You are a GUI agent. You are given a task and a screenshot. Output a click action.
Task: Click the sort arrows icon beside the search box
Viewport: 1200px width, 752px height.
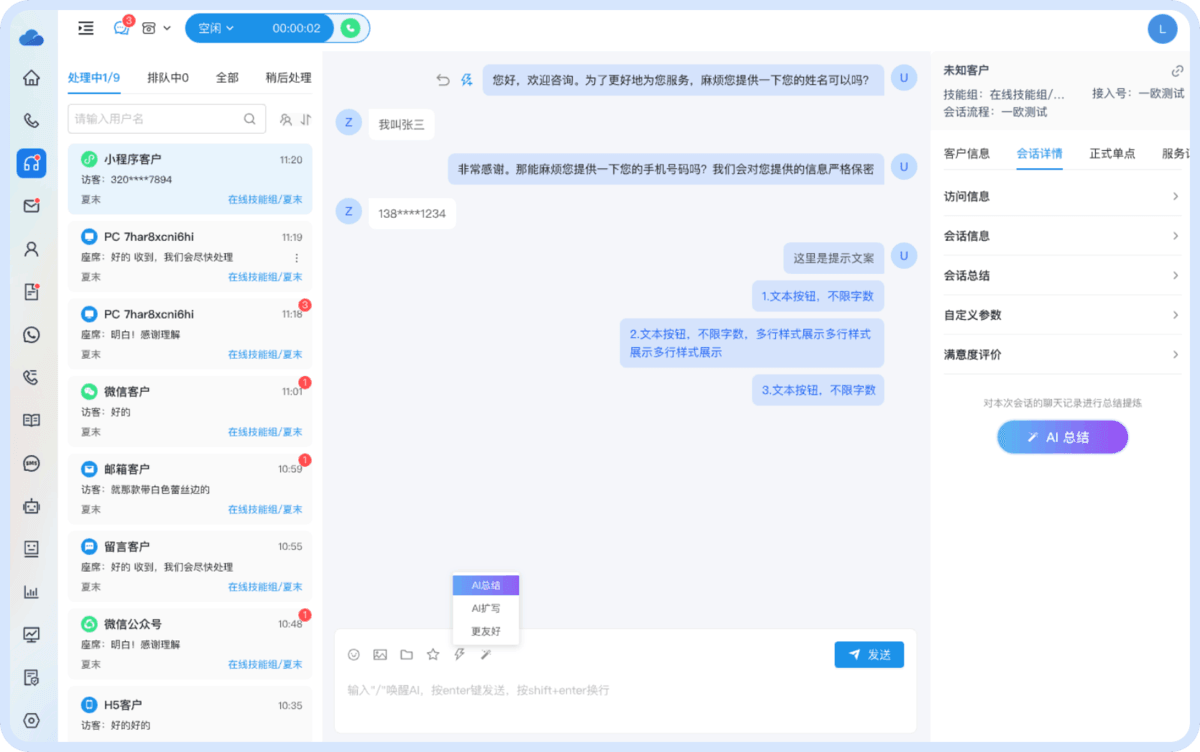(x=305, y=119)
